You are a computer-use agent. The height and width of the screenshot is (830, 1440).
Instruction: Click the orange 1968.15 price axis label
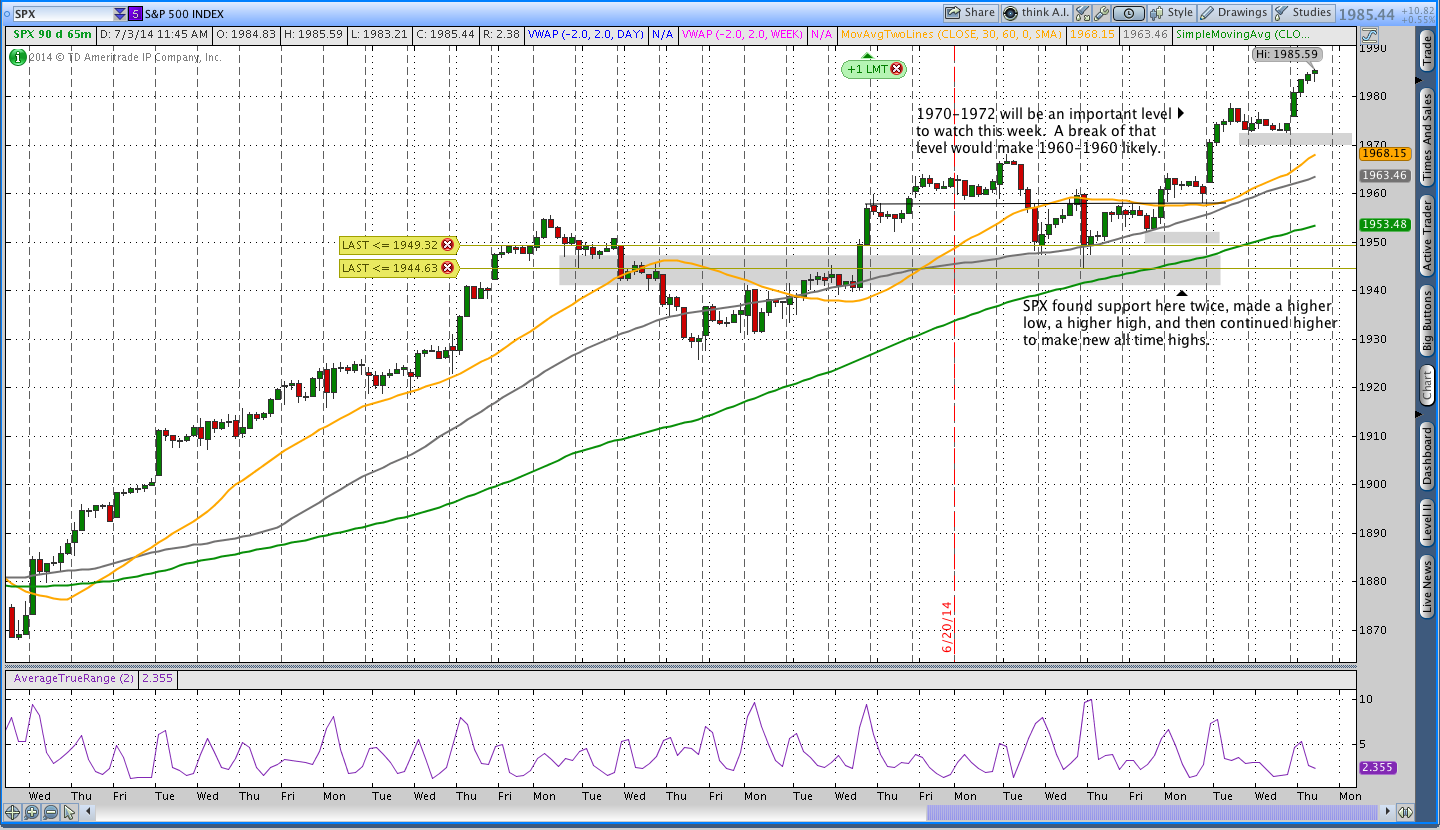[x=1383, y=153]
